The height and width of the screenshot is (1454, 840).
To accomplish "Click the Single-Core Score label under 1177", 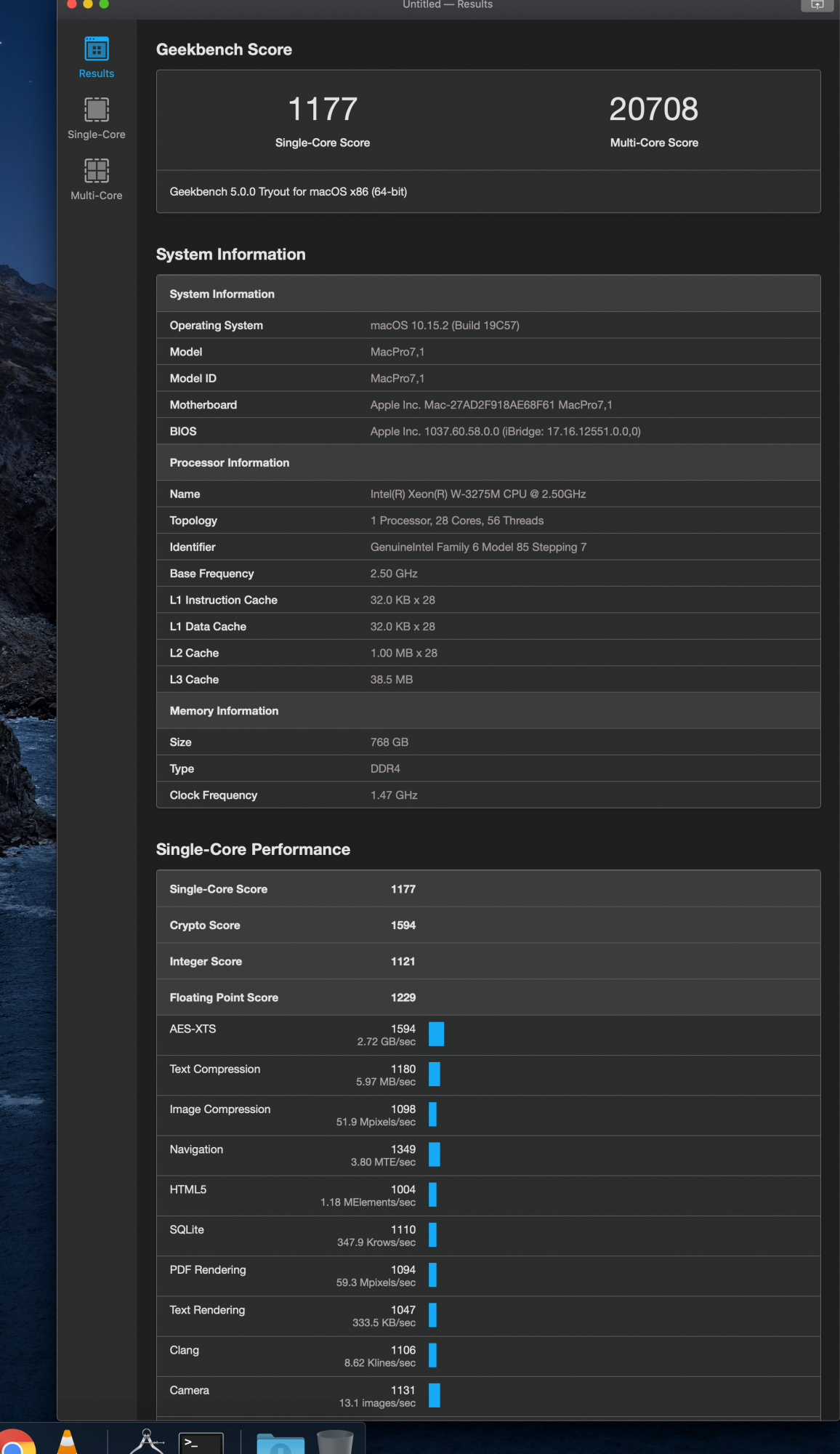I will click(x=323, y=143).
